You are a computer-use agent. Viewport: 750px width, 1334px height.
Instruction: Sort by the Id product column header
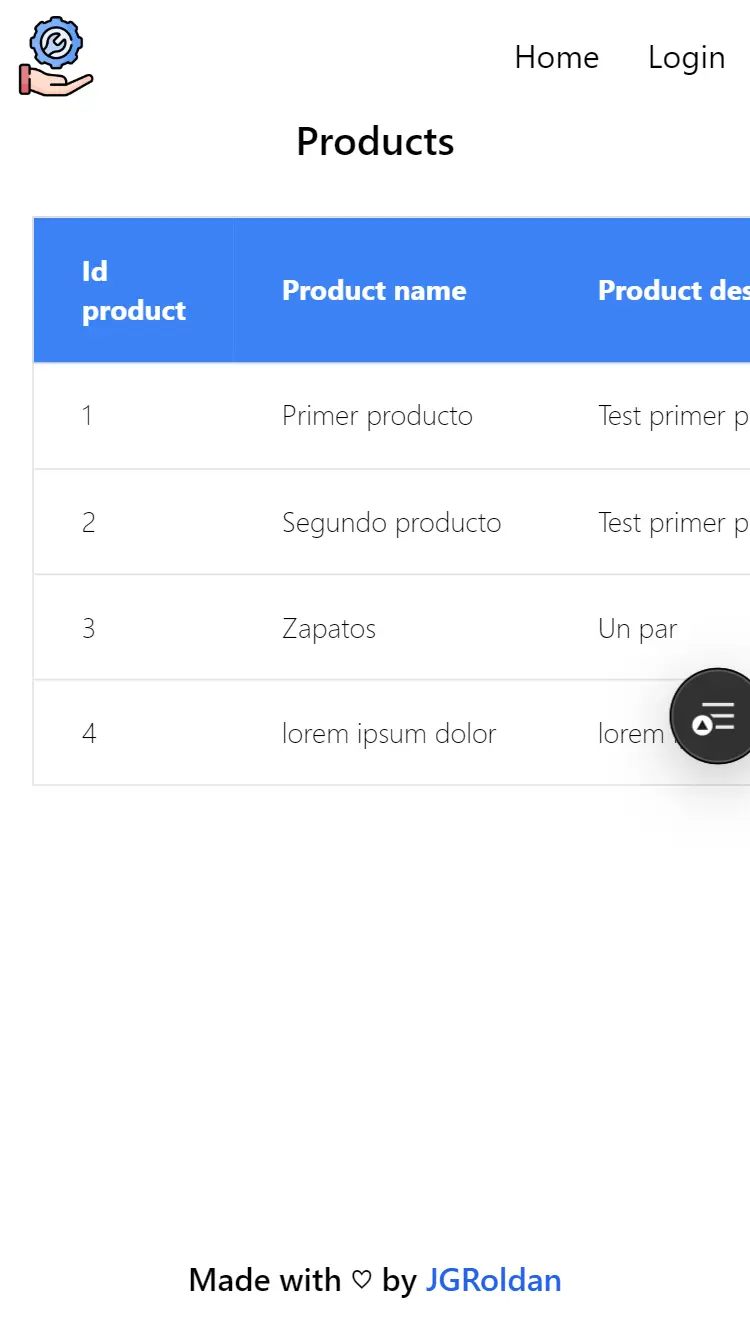(x=133, y=290)
